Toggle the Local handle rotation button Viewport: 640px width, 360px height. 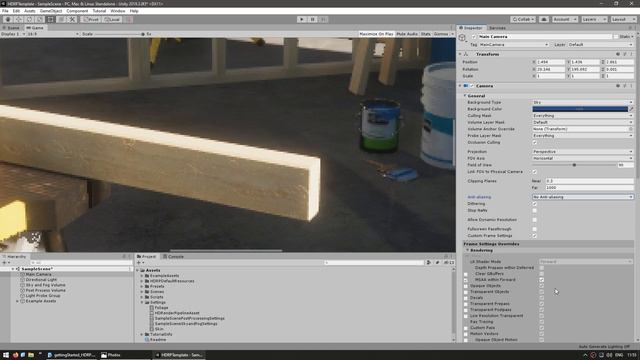click(112, 19)
